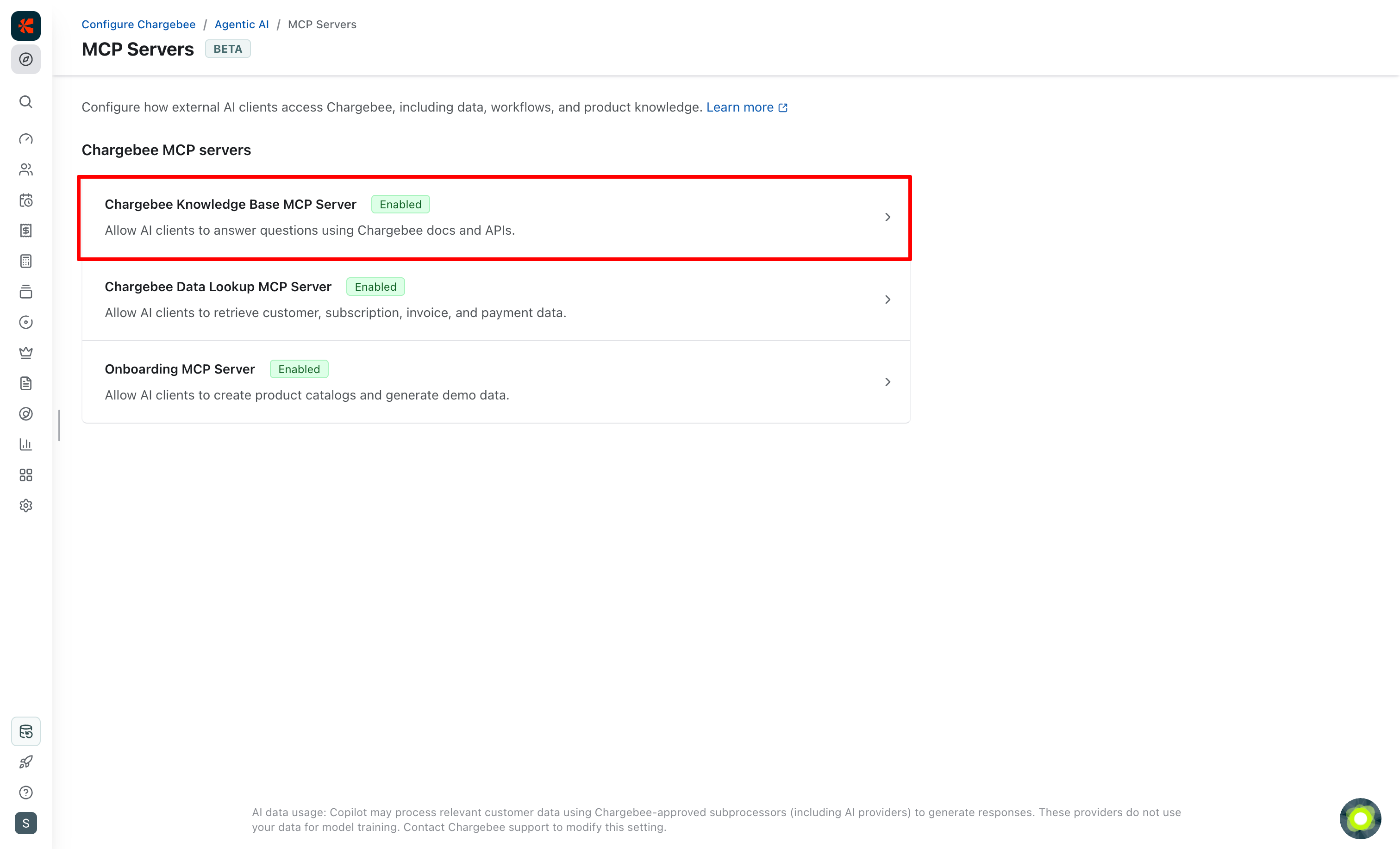Click description 'Allow AI clients to retrieve customer' text
Viewport: 1400px width, 849px height.
click(x=336, y=313)
